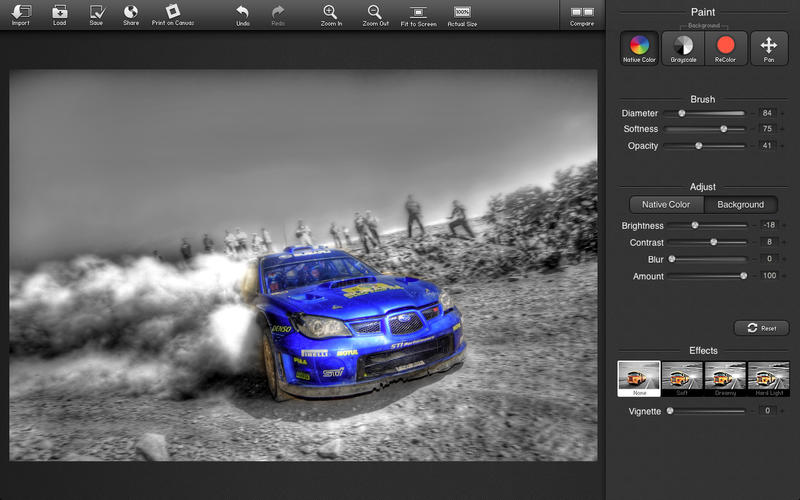Select the Grayscale paint tool
This screenshot has height=500, width=800.
[683, 48]
